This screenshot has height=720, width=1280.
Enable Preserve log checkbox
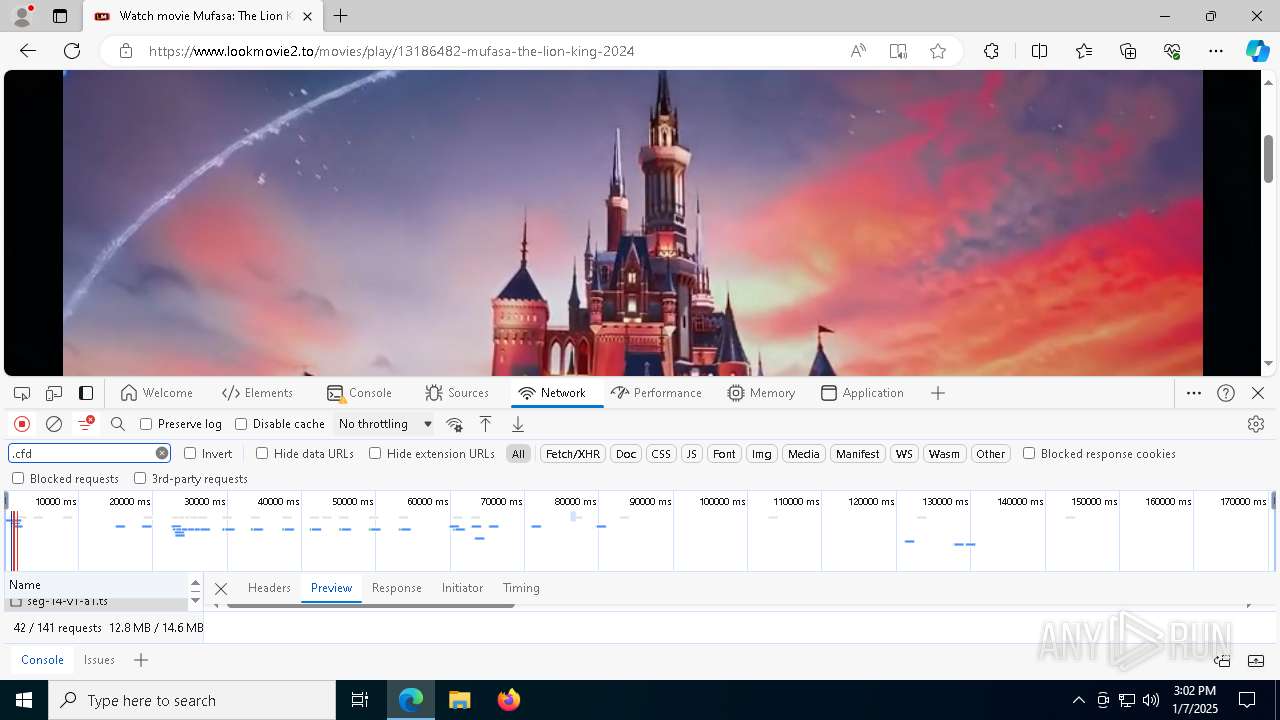pos(146,424)
